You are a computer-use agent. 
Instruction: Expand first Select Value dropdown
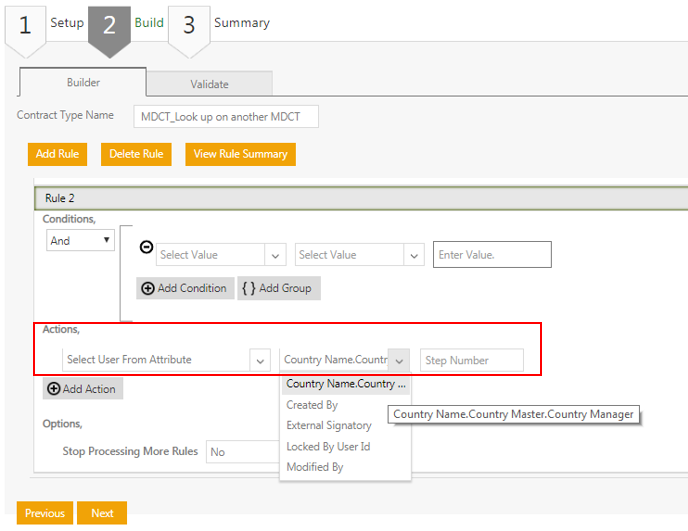tap(276, 255)
